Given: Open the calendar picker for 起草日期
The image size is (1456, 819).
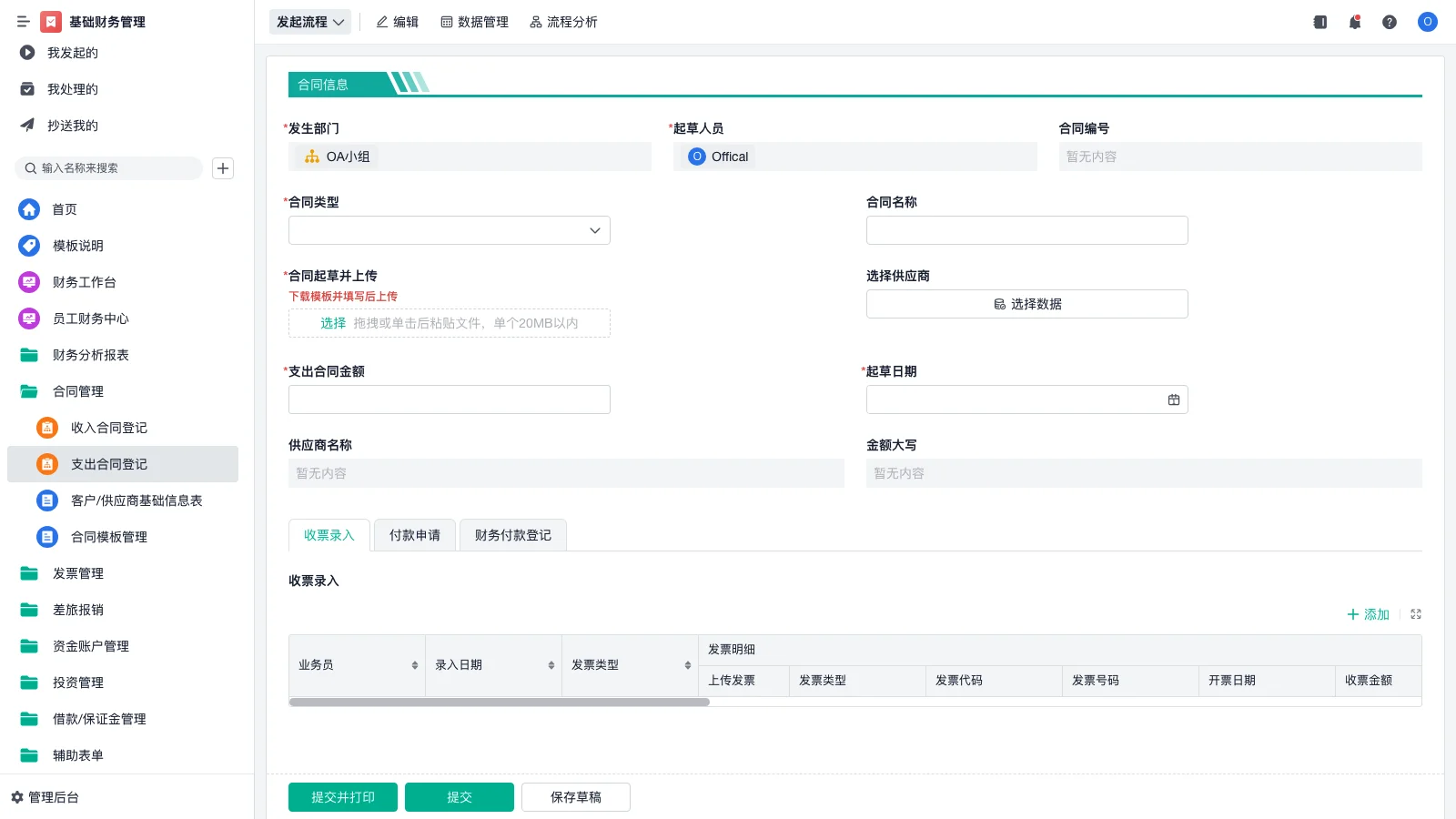Looking at the screenshot, I should (1174, 399).
